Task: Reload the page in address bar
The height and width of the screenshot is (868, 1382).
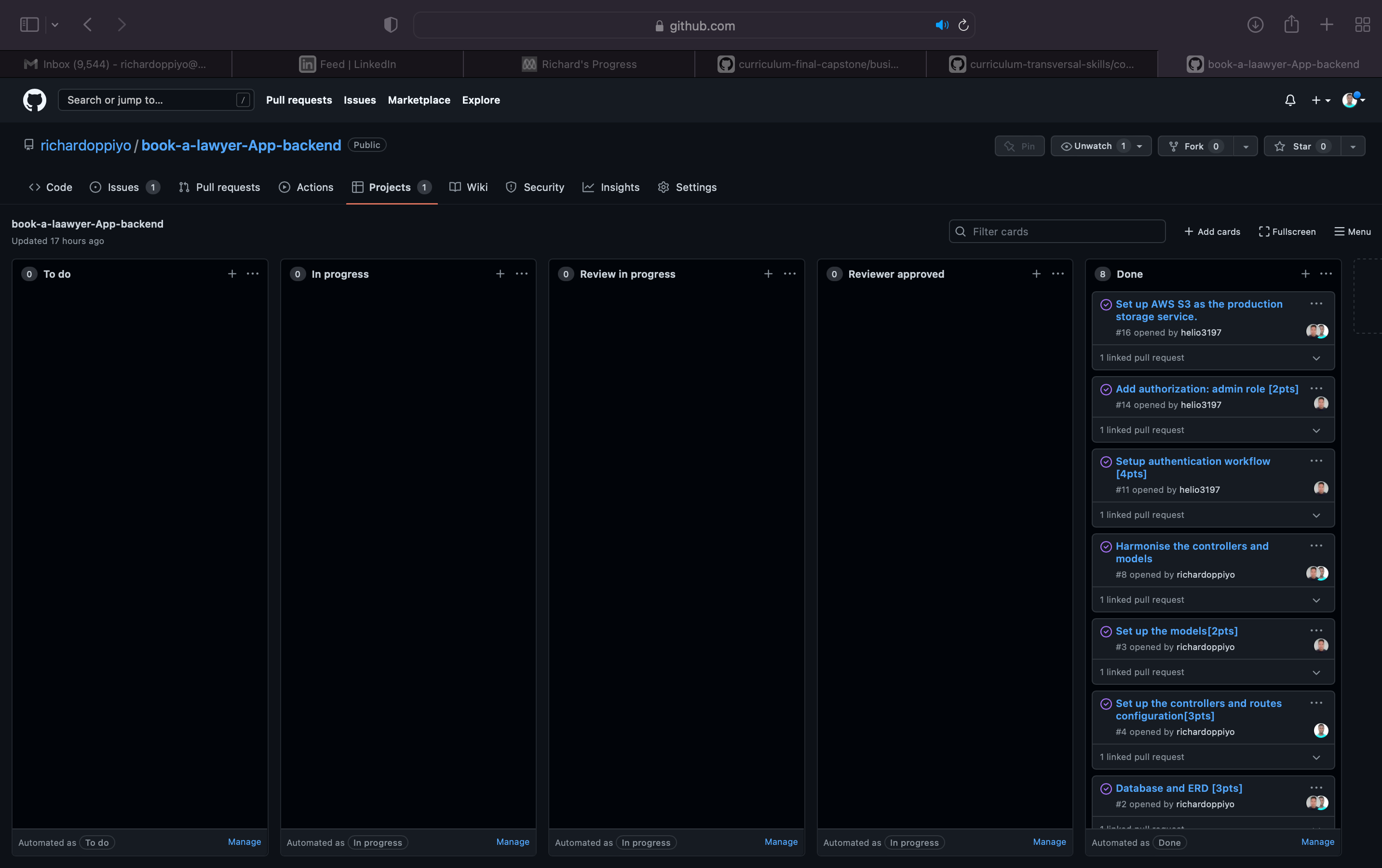Action: [x=963, y=25]
